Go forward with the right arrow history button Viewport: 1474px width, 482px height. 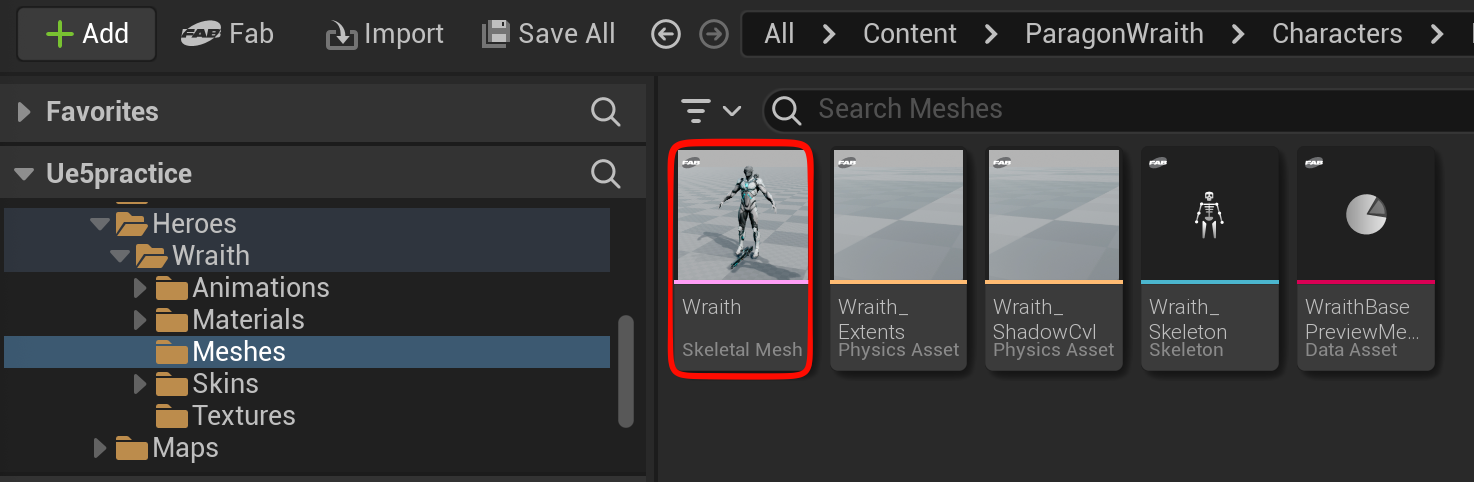click(713, 34)
